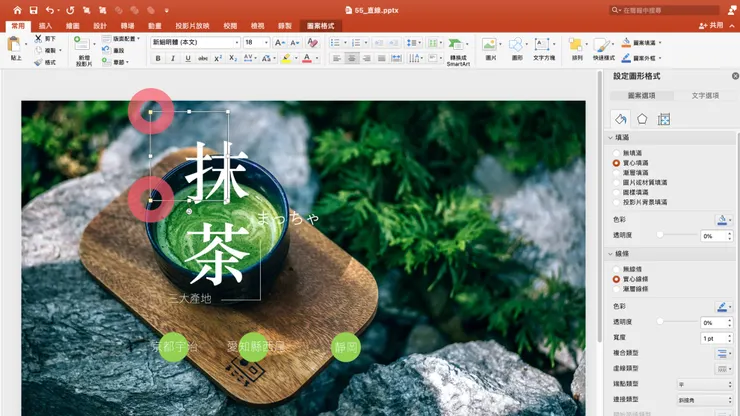Convert to SmartArt
740x416 pixels.
pyautogui.click(x=458, y=52)
